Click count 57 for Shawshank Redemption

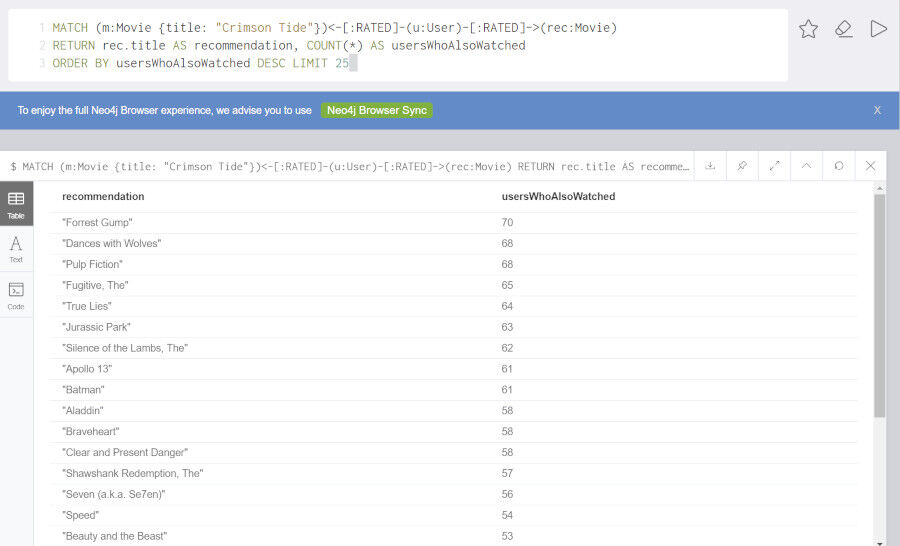click(507, 474)
